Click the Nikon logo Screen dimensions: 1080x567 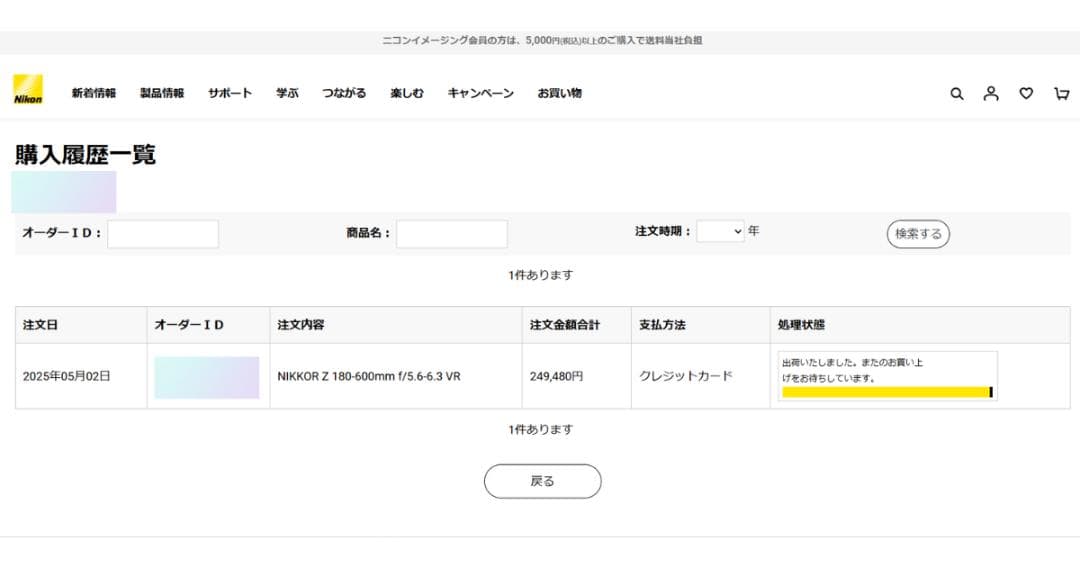pyautogui.click(x=28, y=90)
